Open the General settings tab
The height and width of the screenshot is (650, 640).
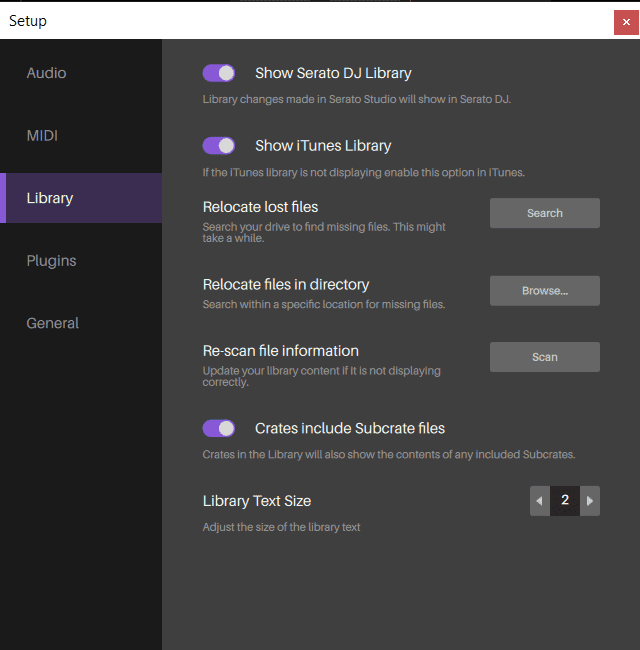81,323
